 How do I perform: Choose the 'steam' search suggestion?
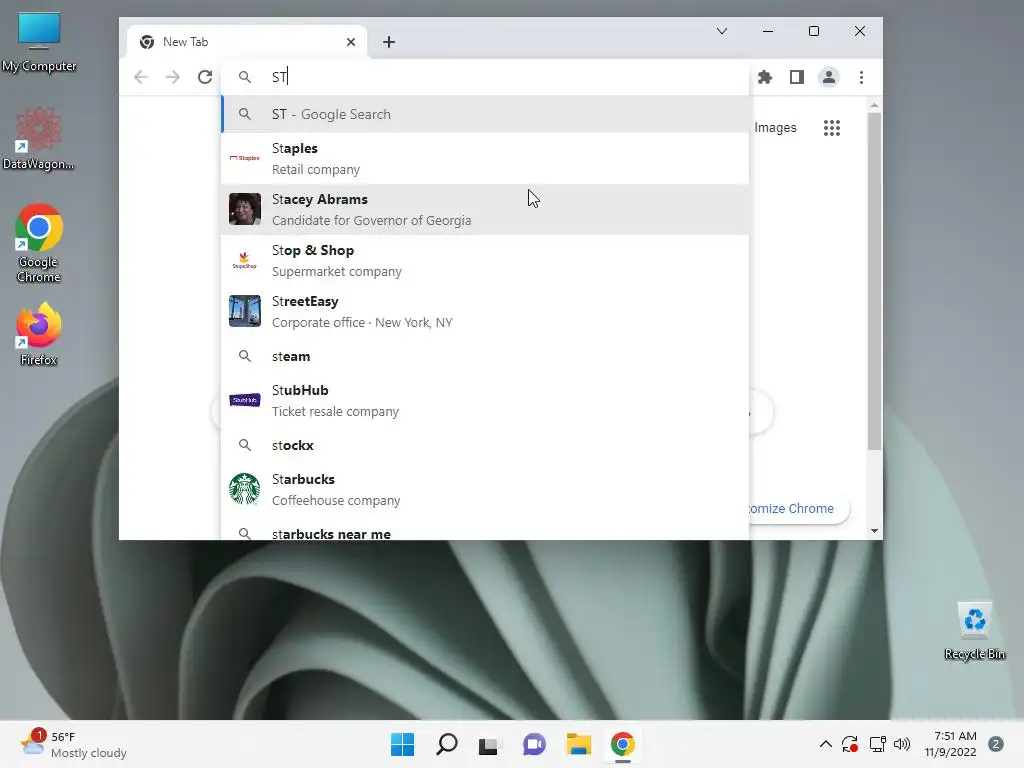(x=485, y=357)
